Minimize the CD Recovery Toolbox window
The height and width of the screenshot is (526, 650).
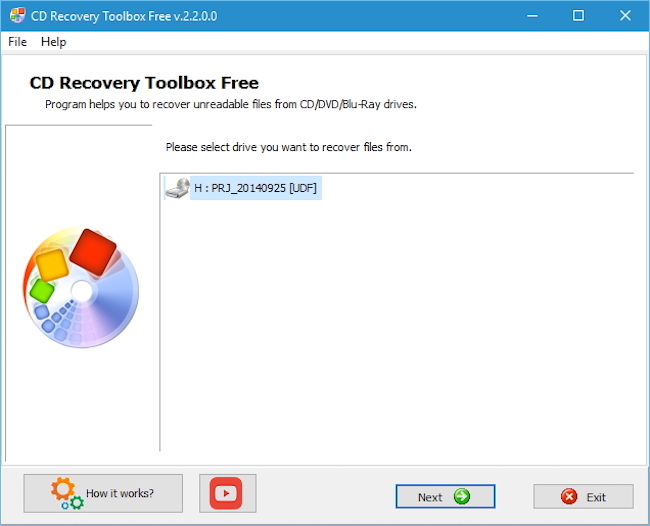533,16
